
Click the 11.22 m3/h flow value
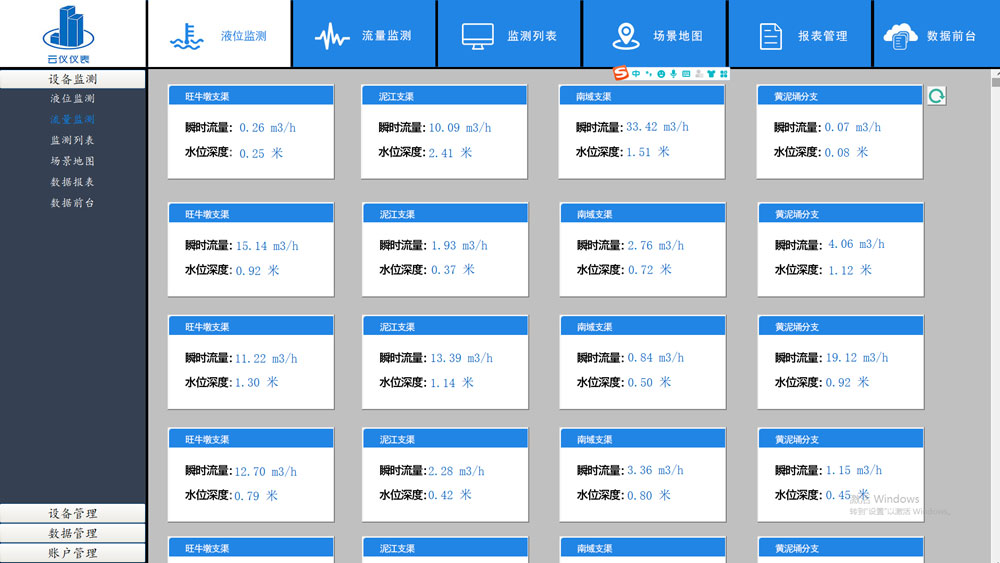click(x=267, y=358)
